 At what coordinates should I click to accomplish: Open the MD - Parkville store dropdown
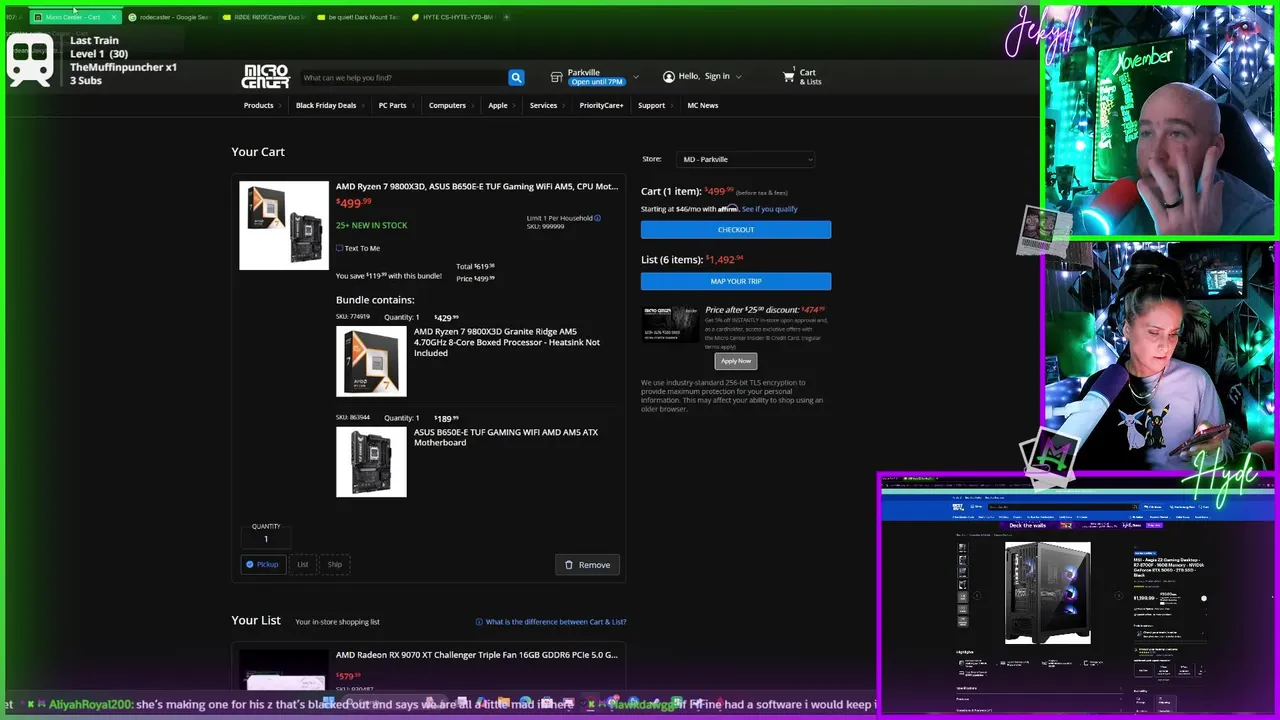pos(746,159)
